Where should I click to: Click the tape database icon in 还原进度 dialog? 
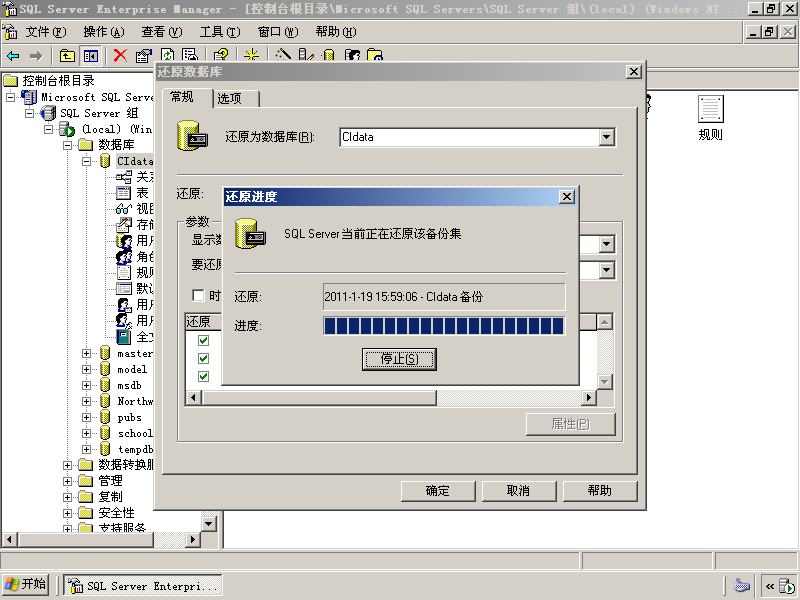(250, 234)
